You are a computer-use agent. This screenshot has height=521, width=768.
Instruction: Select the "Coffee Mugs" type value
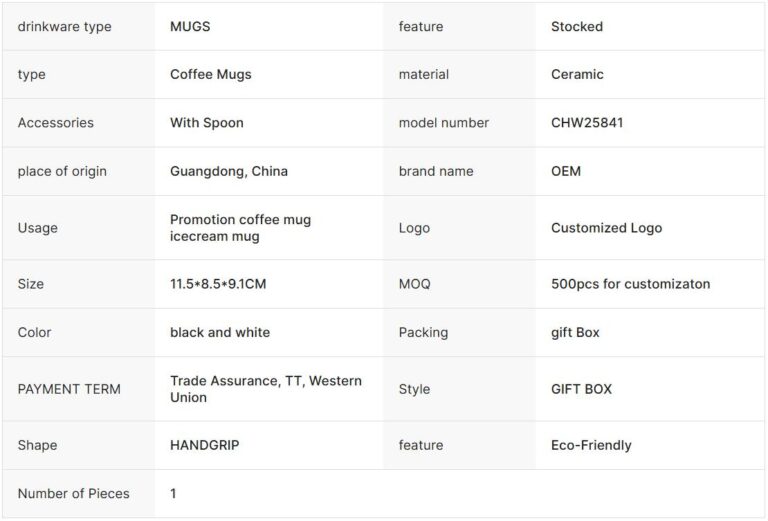point(211,75)
